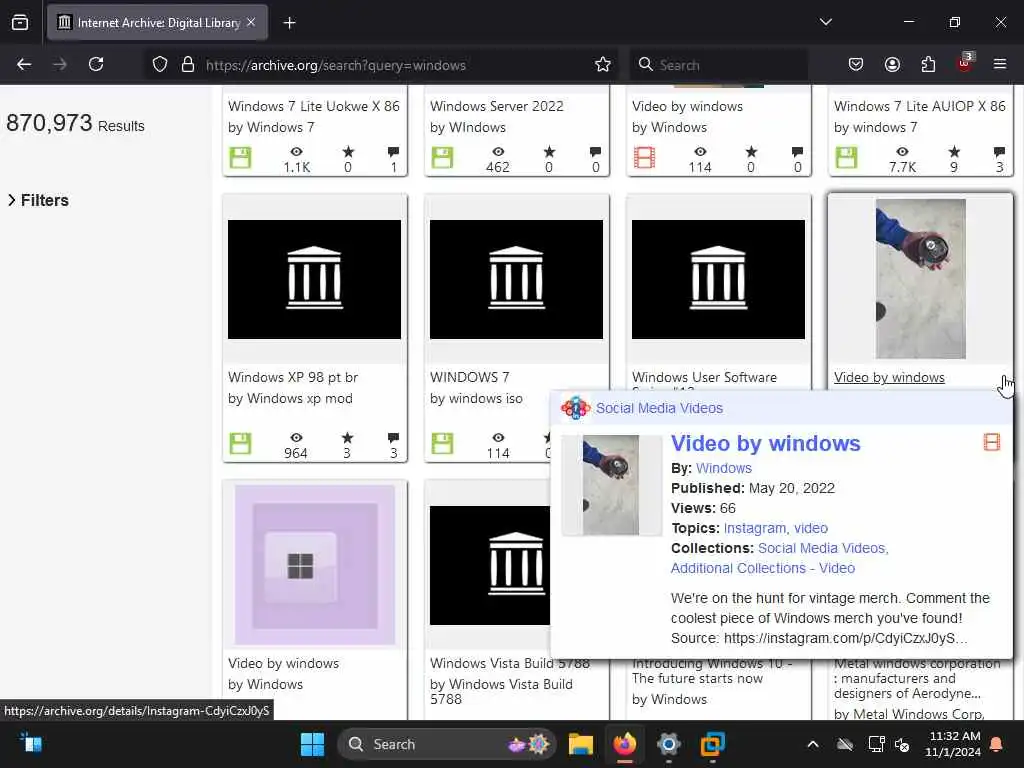1024x768 pixels.
Task: Click the Firefox taskbar icon
Action: point(625,744)
